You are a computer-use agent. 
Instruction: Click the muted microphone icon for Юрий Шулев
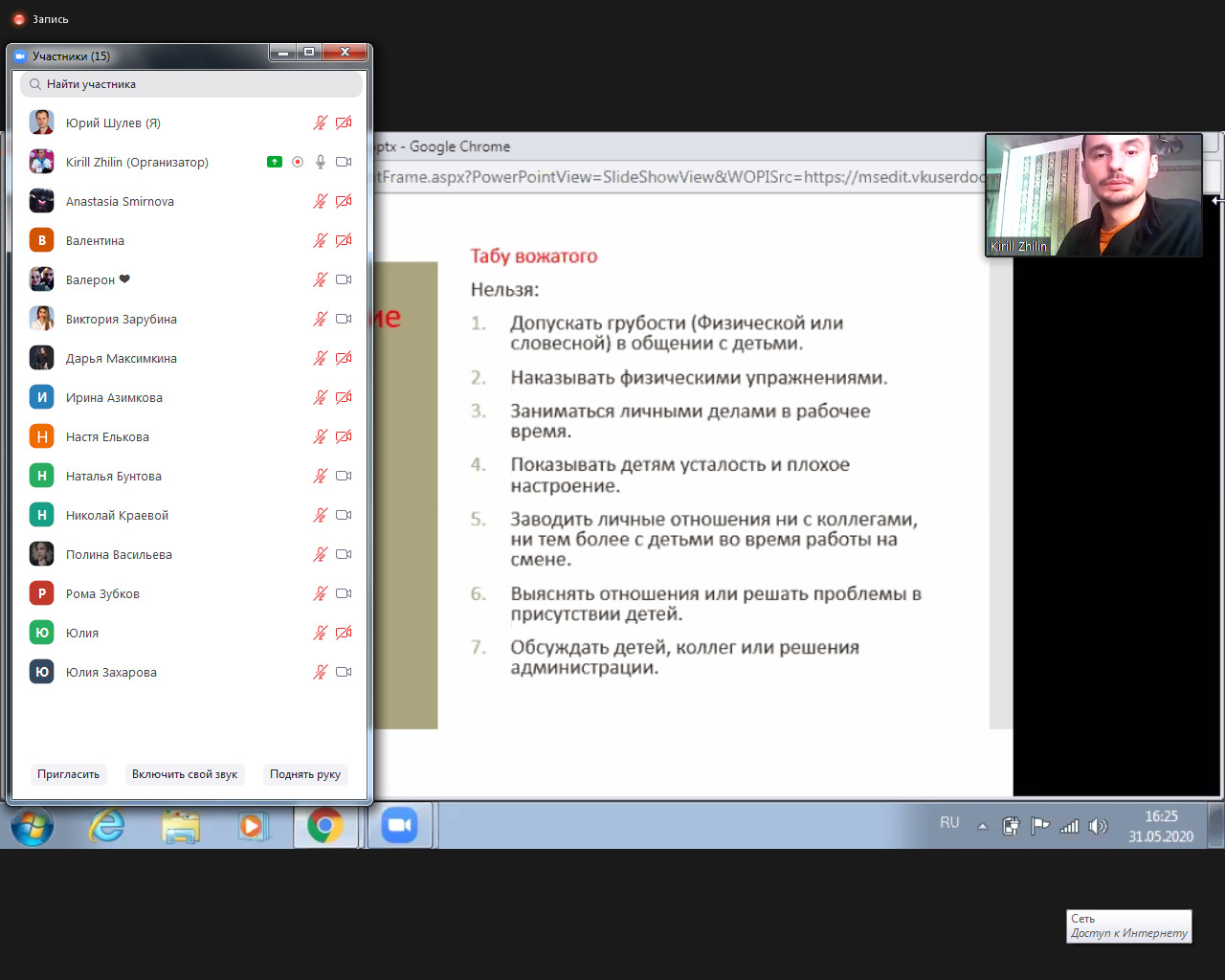(321, 122)
